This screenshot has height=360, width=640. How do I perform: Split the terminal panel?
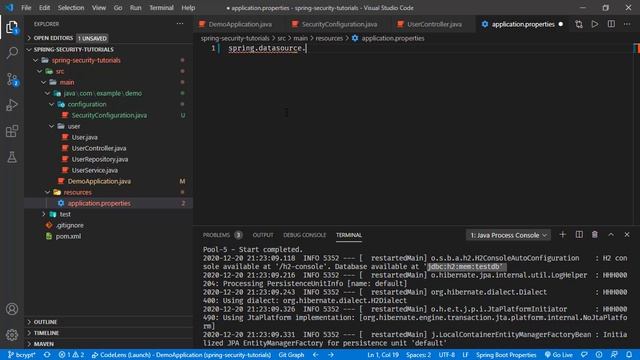coord(579,235)
